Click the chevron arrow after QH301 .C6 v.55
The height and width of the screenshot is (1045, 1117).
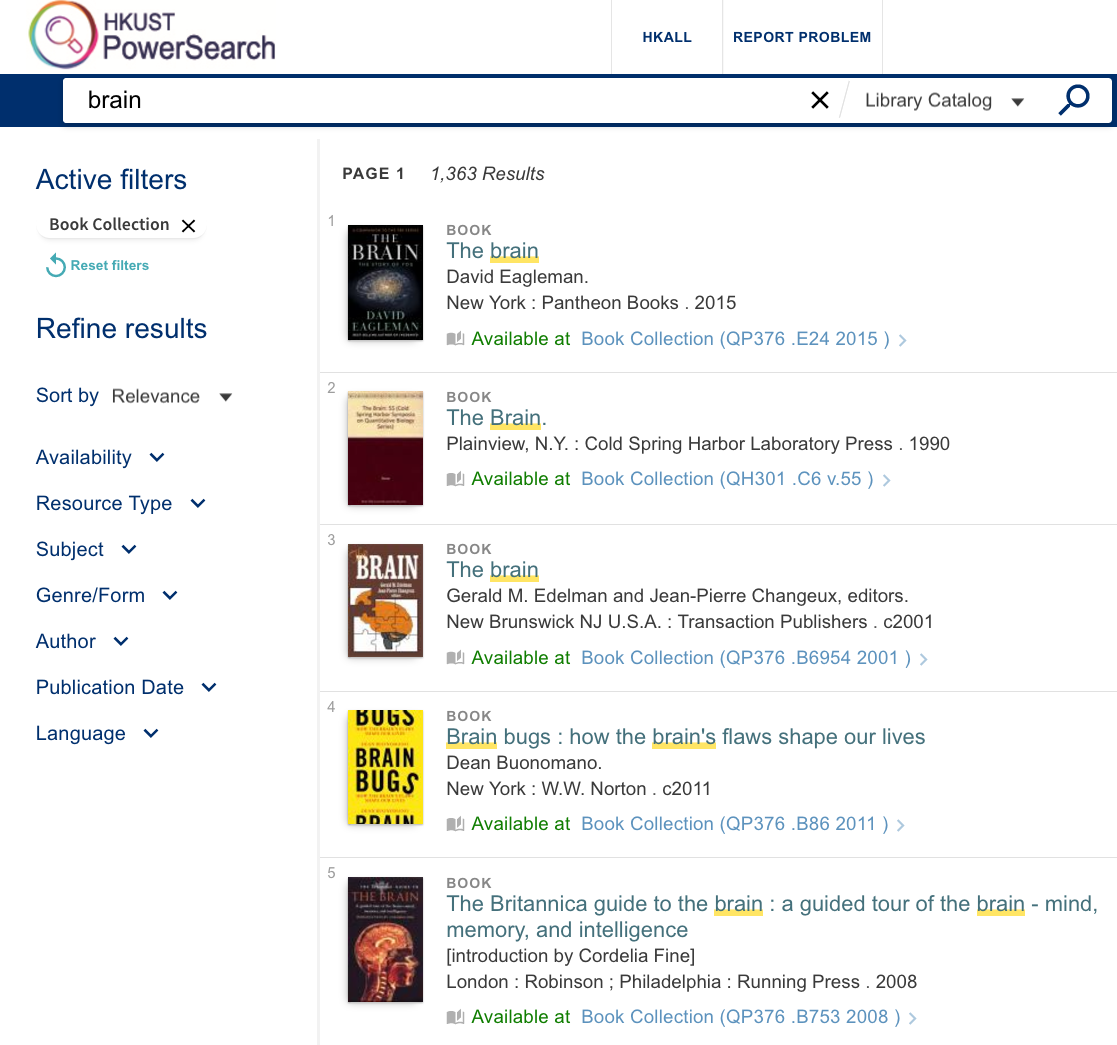[x=886, y=480]
